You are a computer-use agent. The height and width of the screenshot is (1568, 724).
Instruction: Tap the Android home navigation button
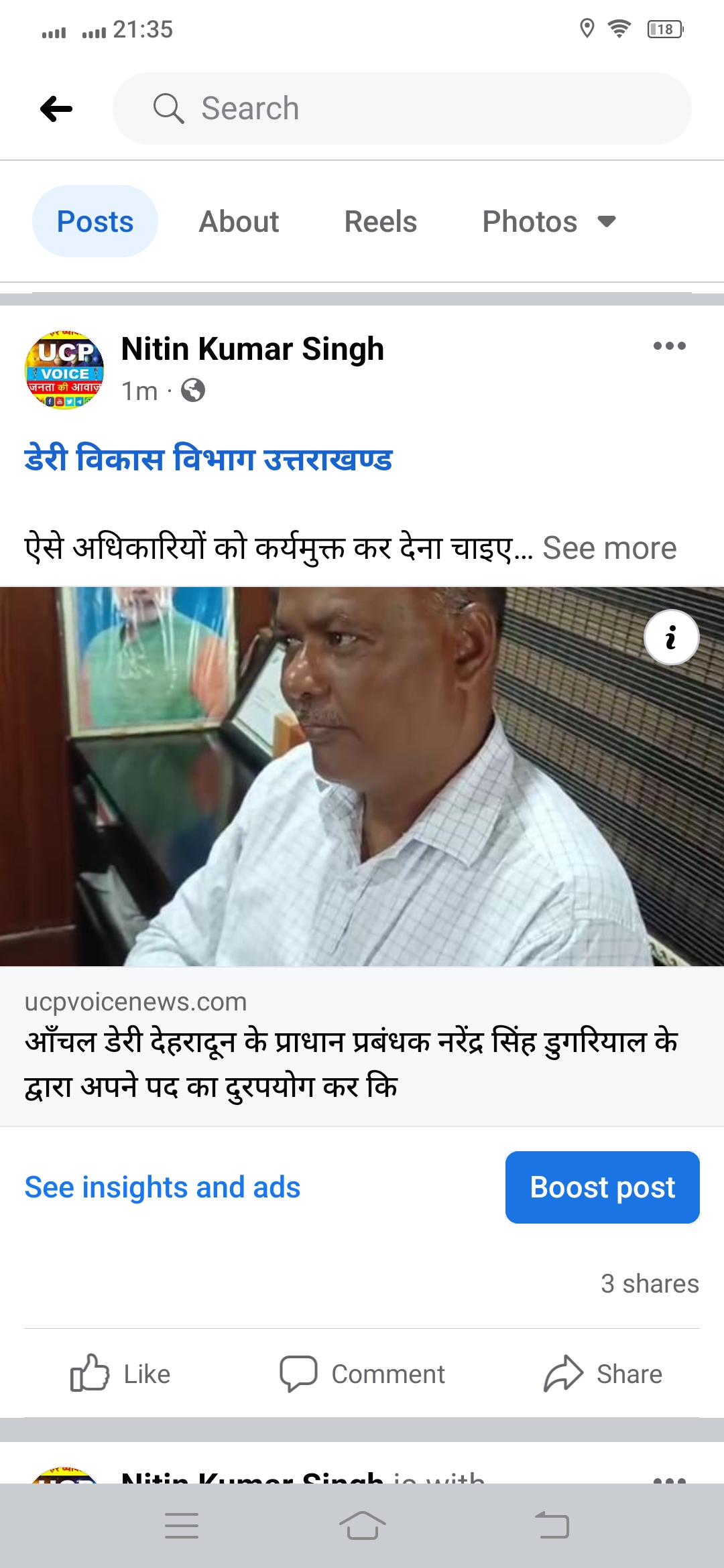(x=362, y=1526)
